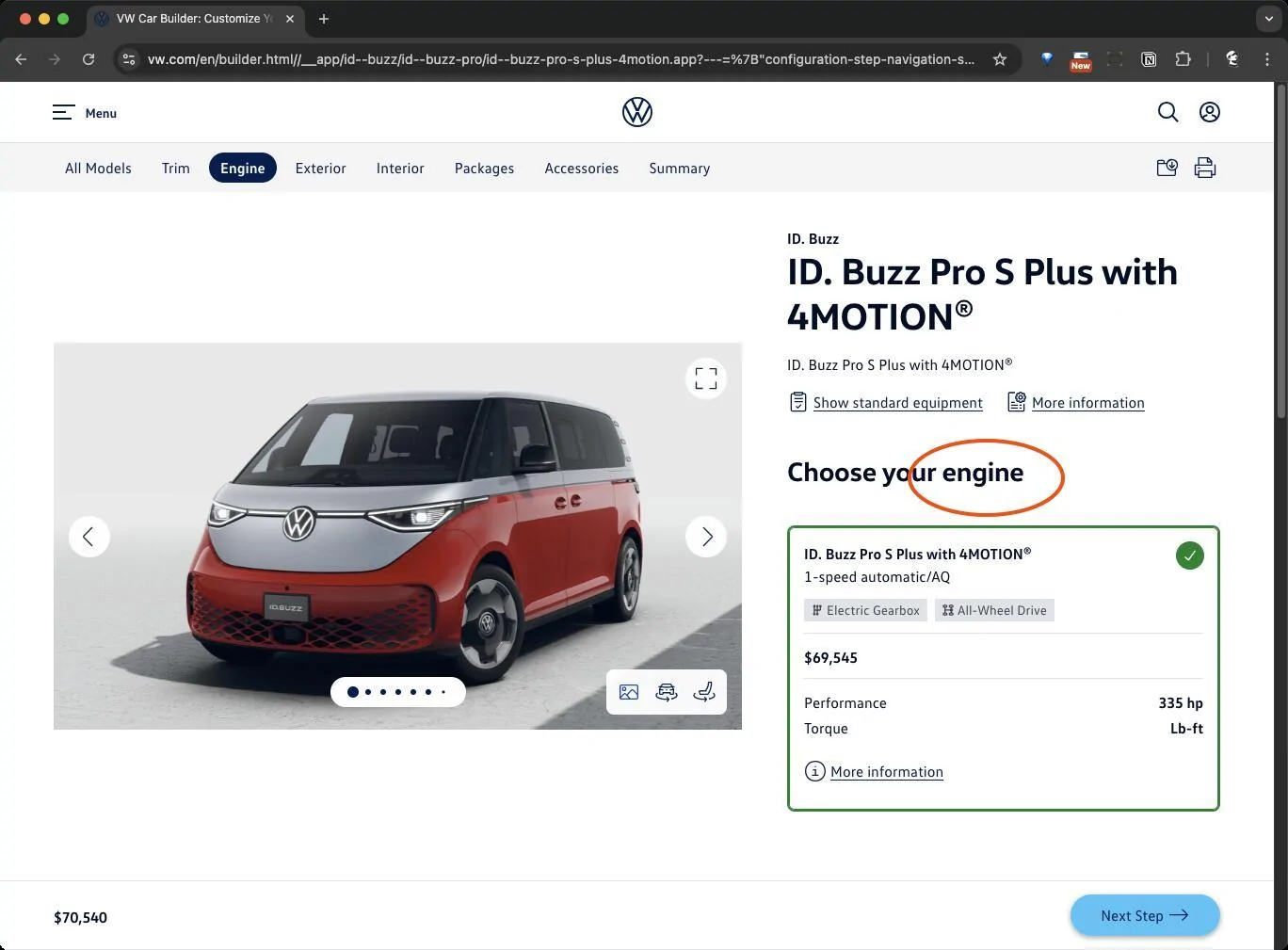Print the configuration with printer icon

[x=1205, y=168]
